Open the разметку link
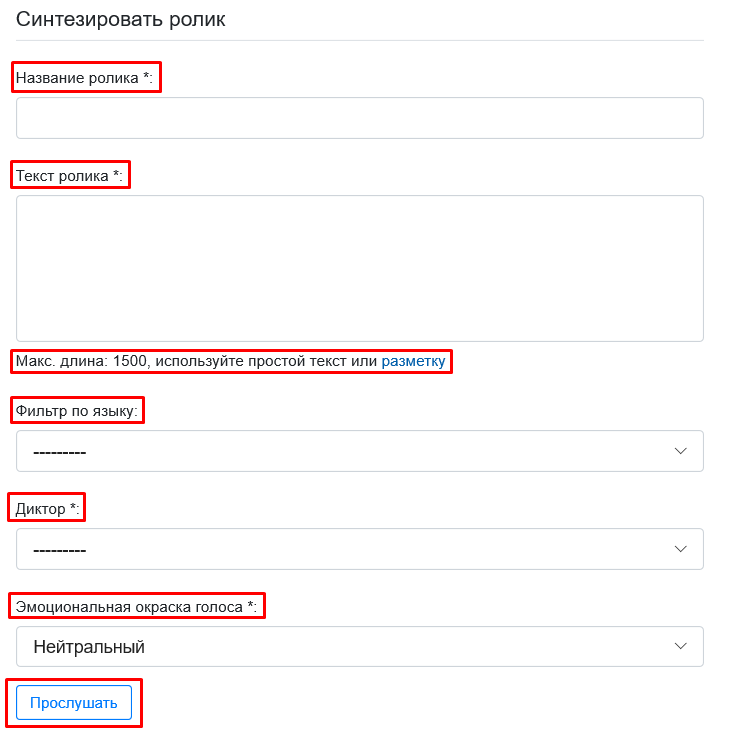The image size is (730, 732). pyautogui.click(x=413, y=361)
